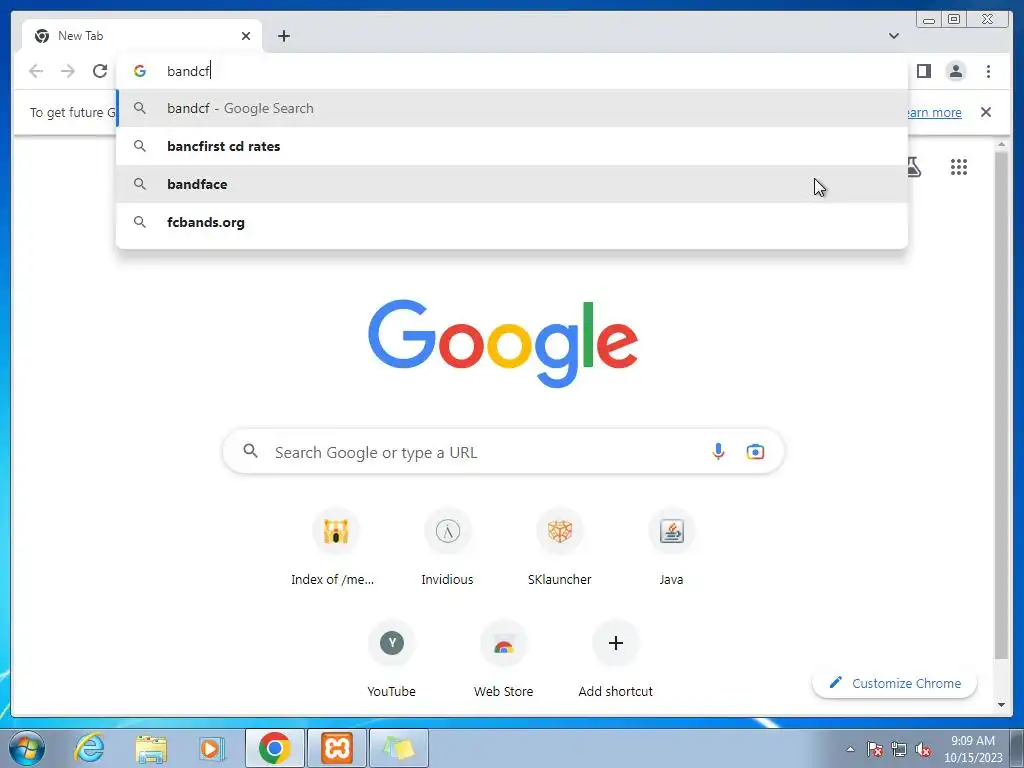This screenshot has width=1024, height=768.
Task: Click the Customize Chrome button
Action: pyautogui.click(x=895, y=683)
